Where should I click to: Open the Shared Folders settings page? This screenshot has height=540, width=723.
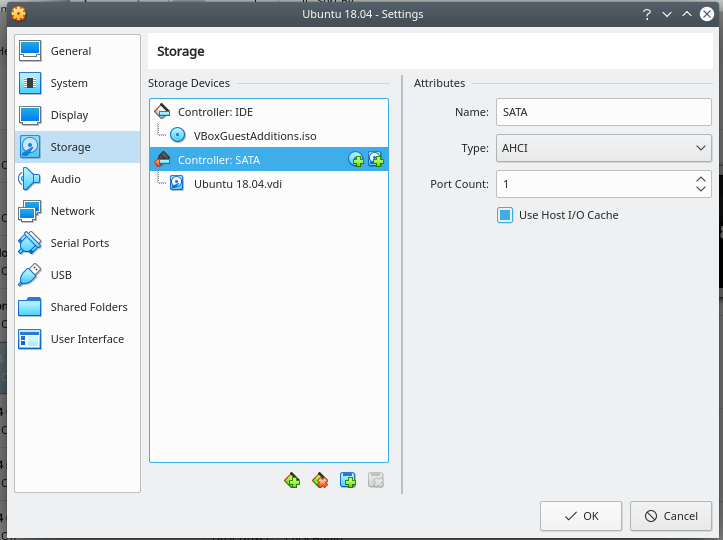click(x=89, y=307)
